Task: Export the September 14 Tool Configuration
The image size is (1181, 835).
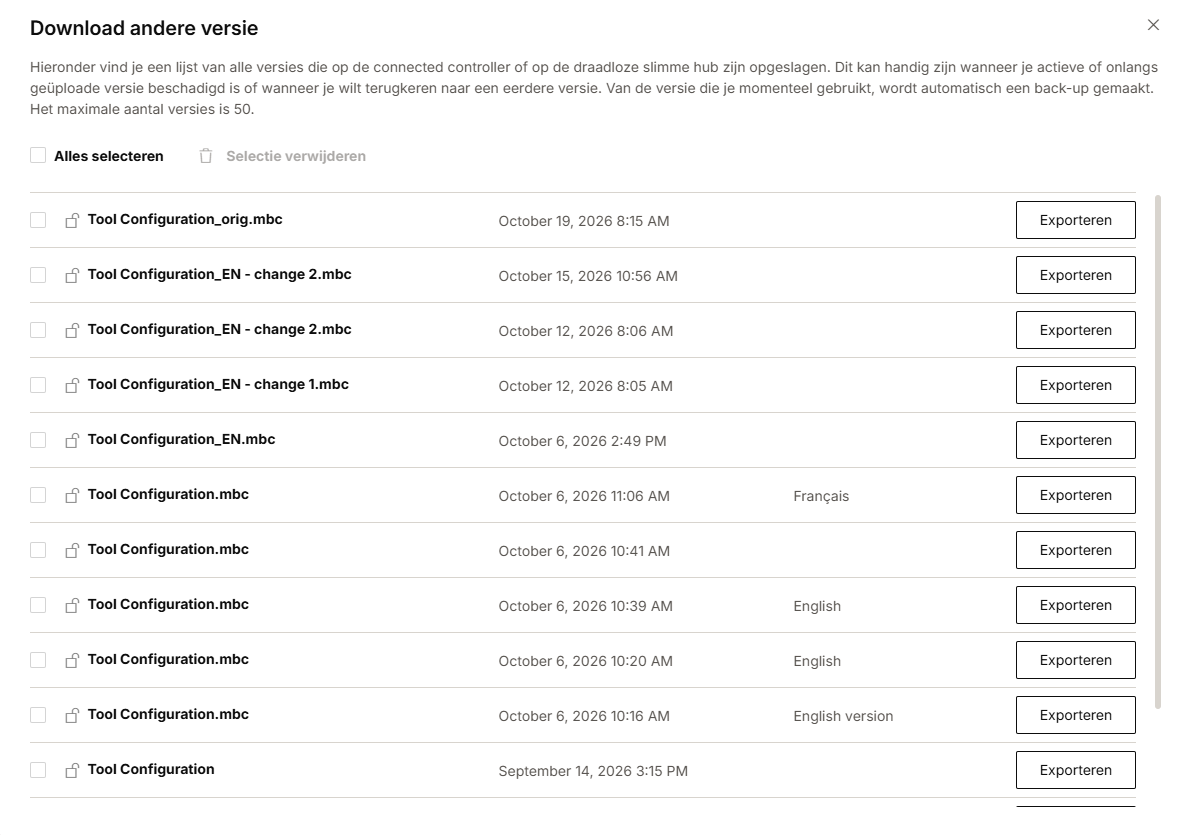Action: click(1076, 769)
